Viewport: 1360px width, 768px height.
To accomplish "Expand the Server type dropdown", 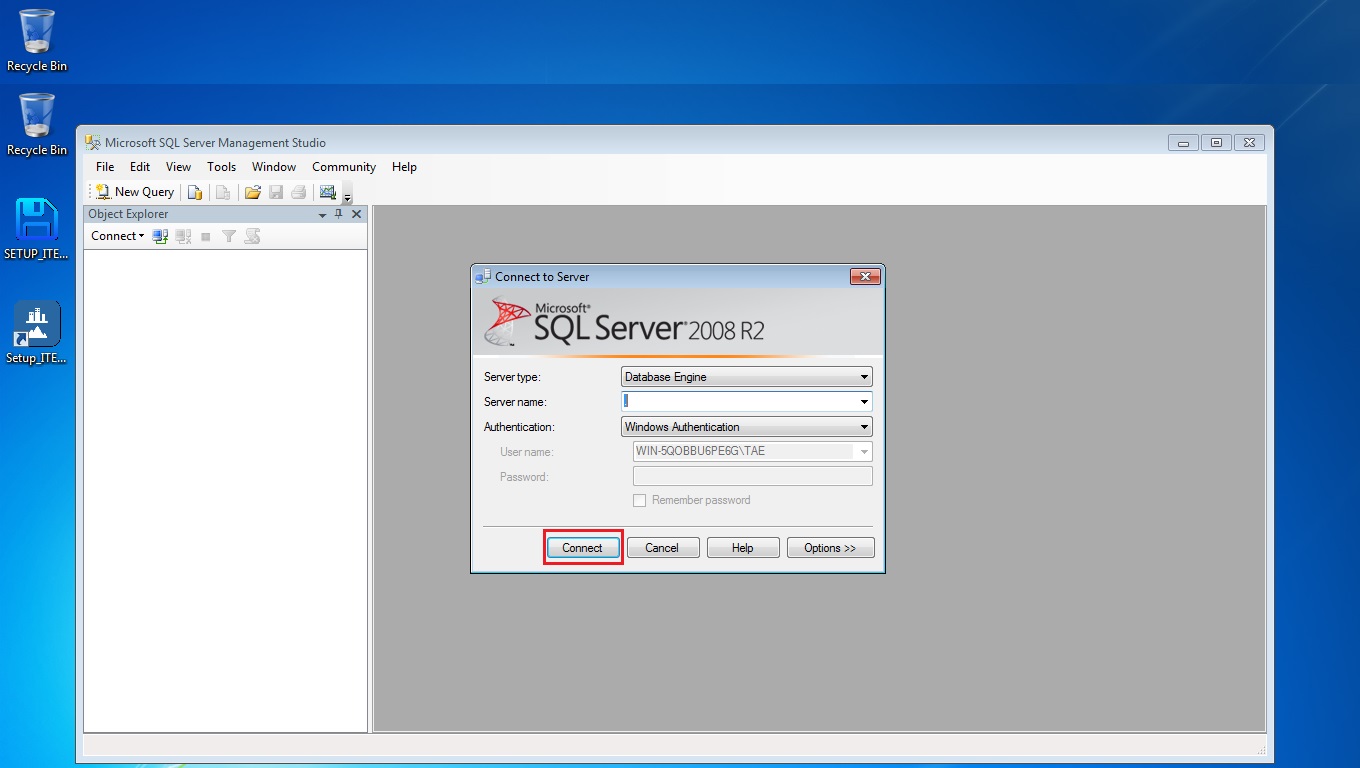I will [x=747, y=377].
